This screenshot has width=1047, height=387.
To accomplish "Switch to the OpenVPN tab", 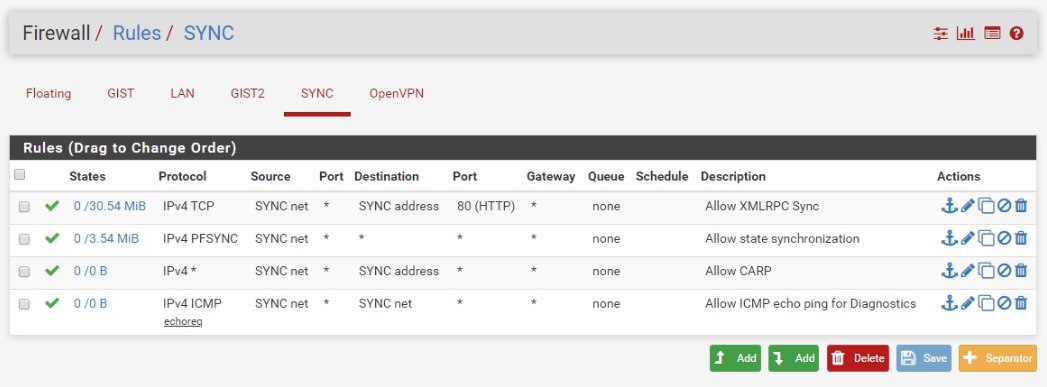I will tap(397, 93).
